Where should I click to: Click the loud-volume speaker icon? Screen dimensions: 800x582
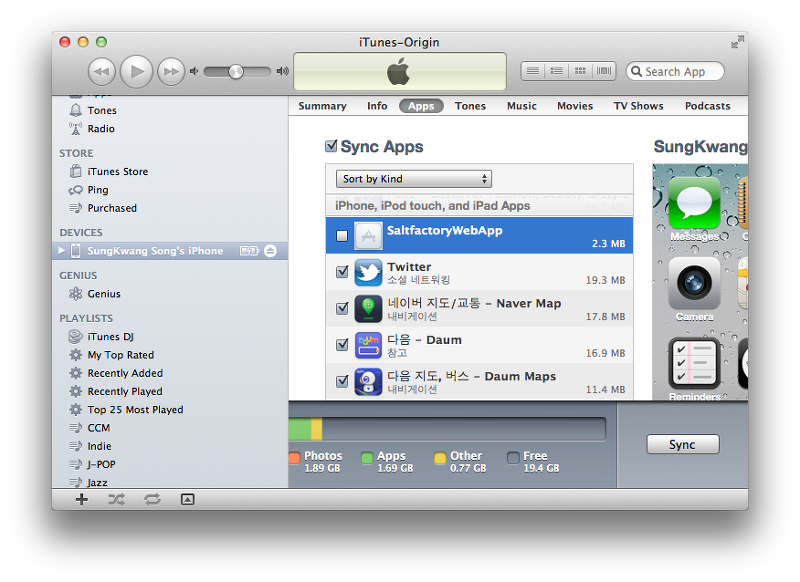pyautogui.click(x=282, y=71)
